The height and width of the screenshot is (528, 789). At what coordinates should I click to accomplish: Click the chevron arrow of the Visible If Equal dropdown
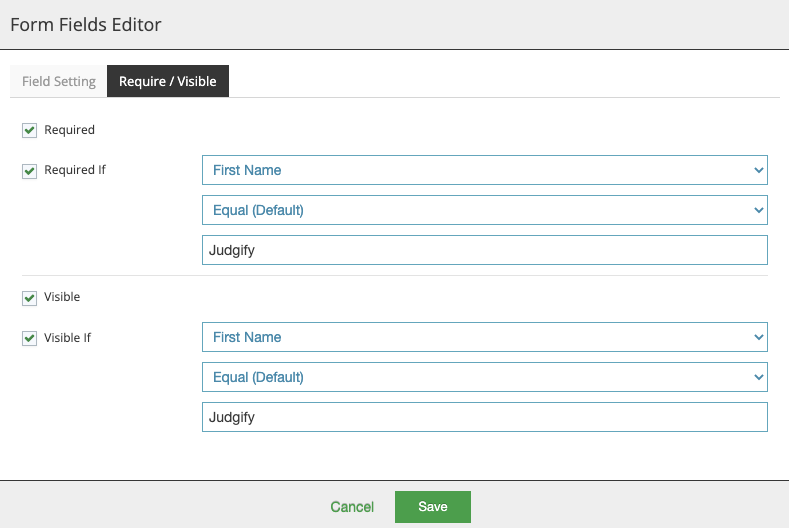[x=758, y=377]
